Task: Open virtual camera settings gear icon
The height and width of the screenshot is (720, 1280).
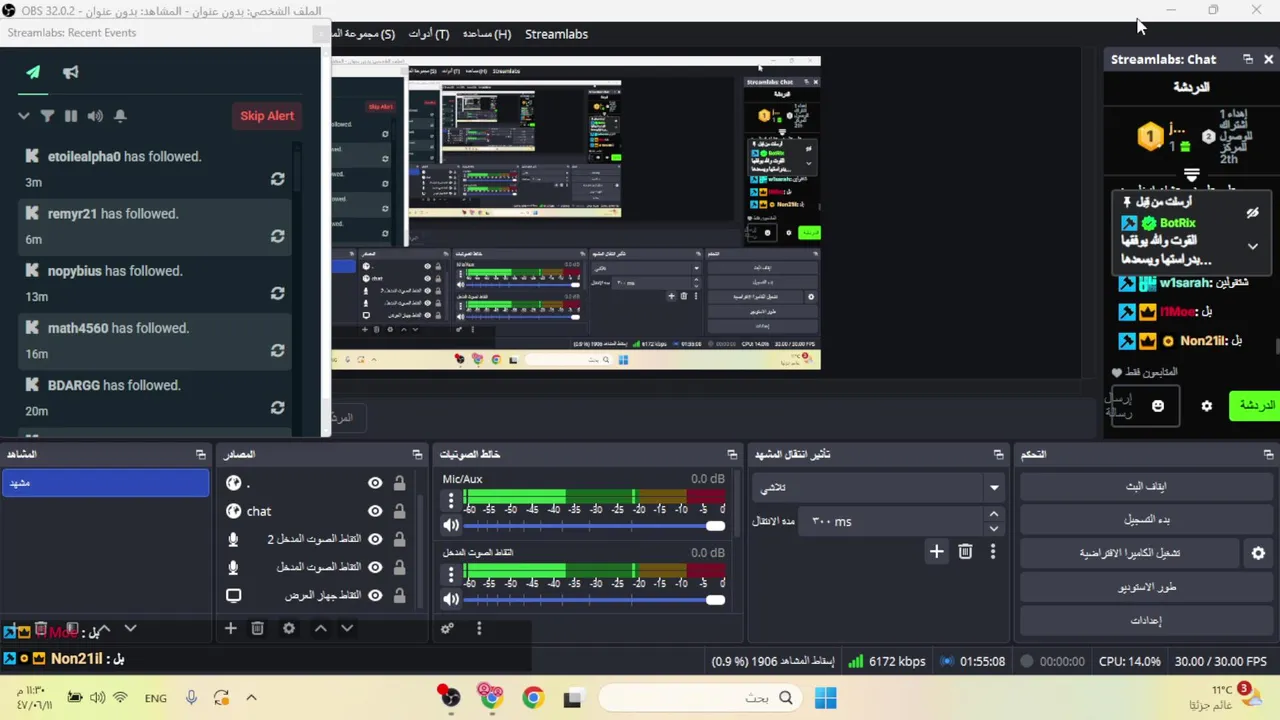Action: 1258,553
